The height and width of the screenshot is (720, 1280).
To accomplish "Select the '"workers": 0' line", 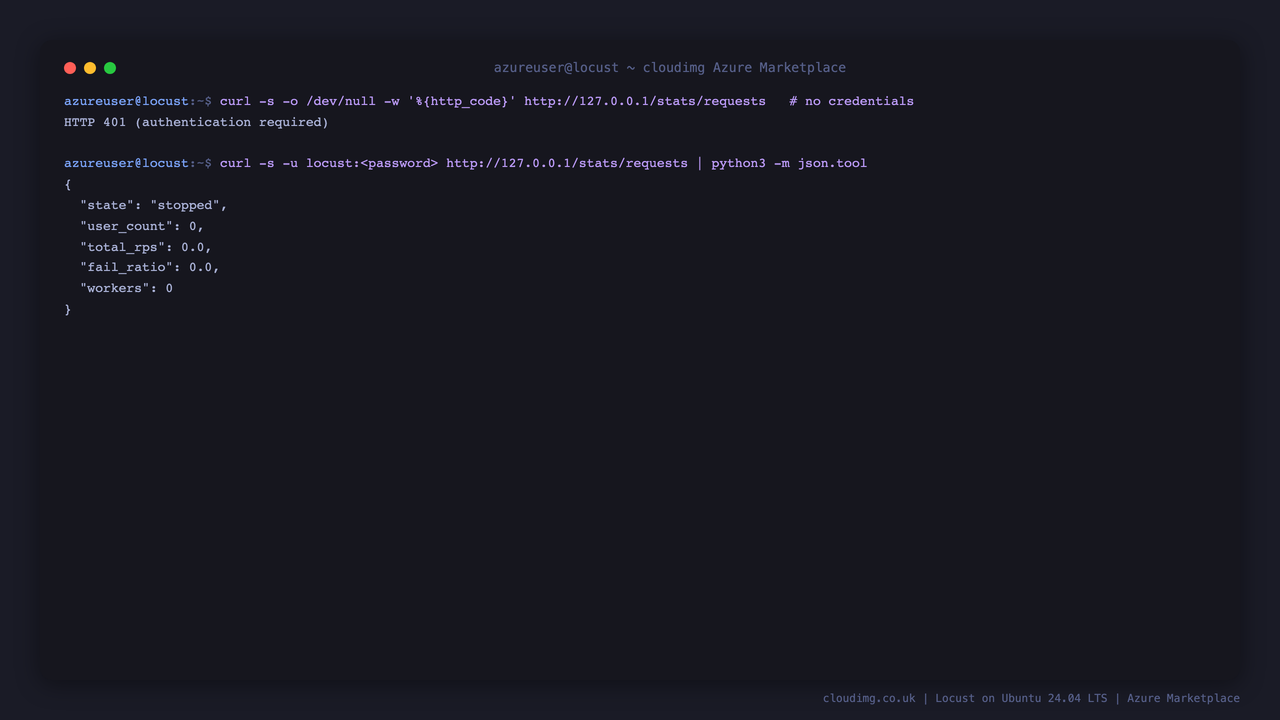I will pos(126,288).
